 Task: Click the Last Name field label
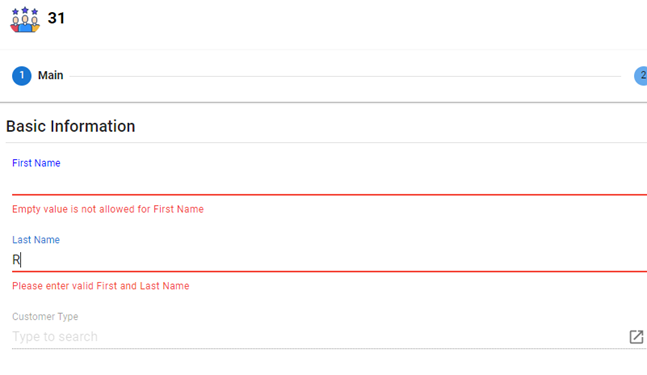(x=36, y=240)
